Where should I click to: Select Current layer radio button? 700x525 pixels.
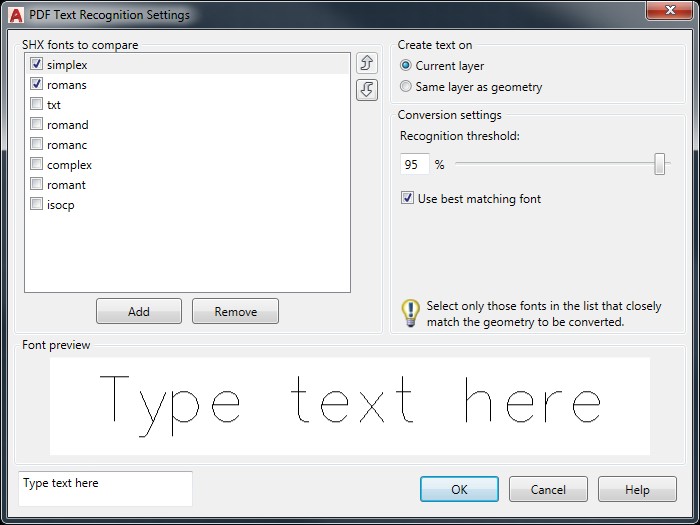point(406,66)
